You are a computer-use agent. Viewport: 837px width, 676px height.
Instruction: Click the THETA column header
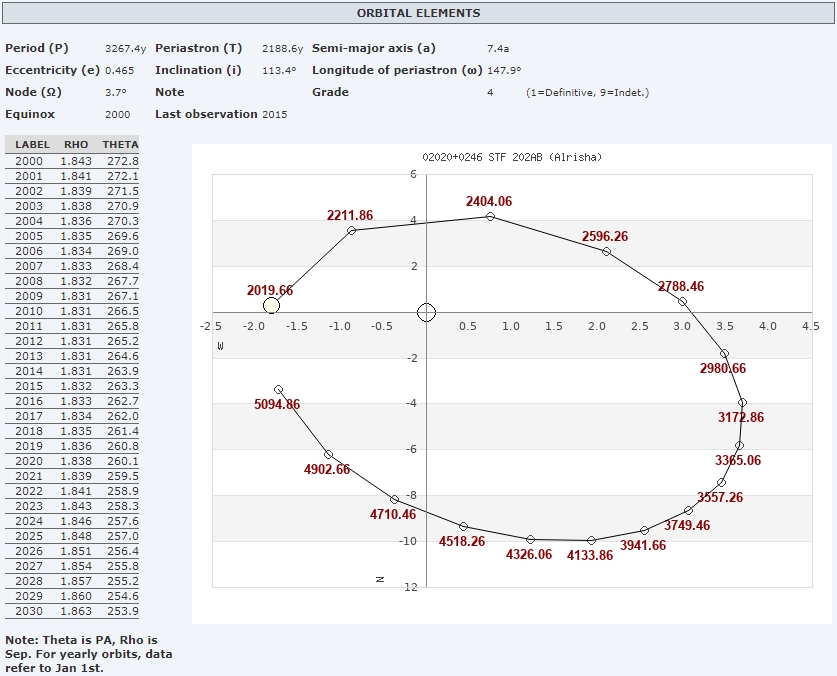(x=120, y=145)
